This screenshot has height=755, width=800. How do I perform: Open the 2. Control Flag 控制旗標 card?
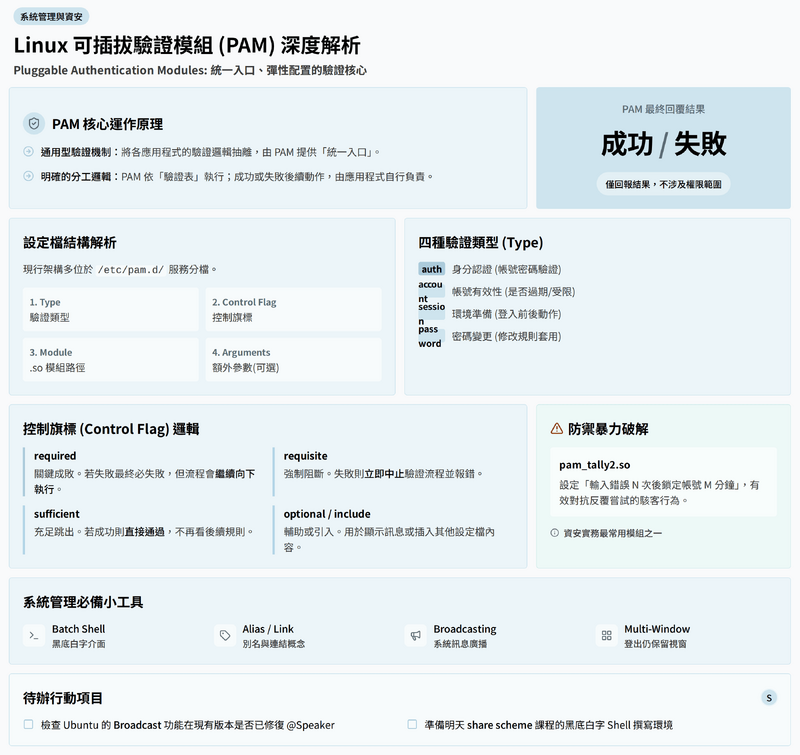[x=293, y=309]
